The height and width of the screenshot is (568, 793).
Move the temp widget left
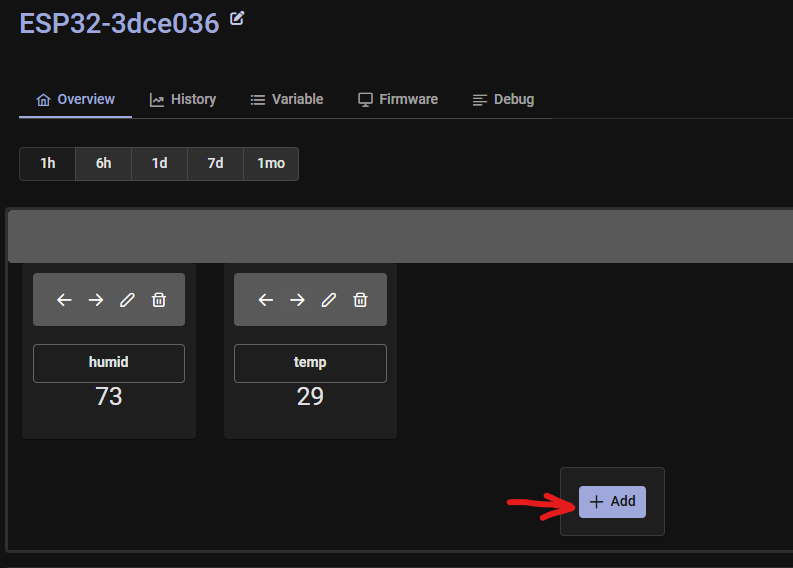[x=266, y=300]
